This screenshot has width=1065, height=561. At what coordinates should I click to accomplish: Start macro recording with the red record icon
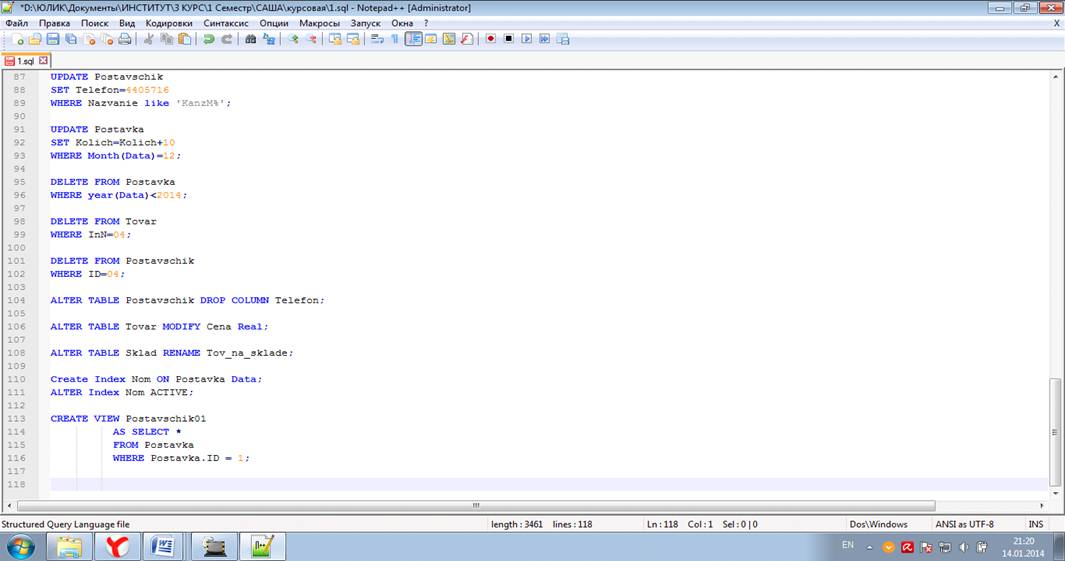click(491, 39)
